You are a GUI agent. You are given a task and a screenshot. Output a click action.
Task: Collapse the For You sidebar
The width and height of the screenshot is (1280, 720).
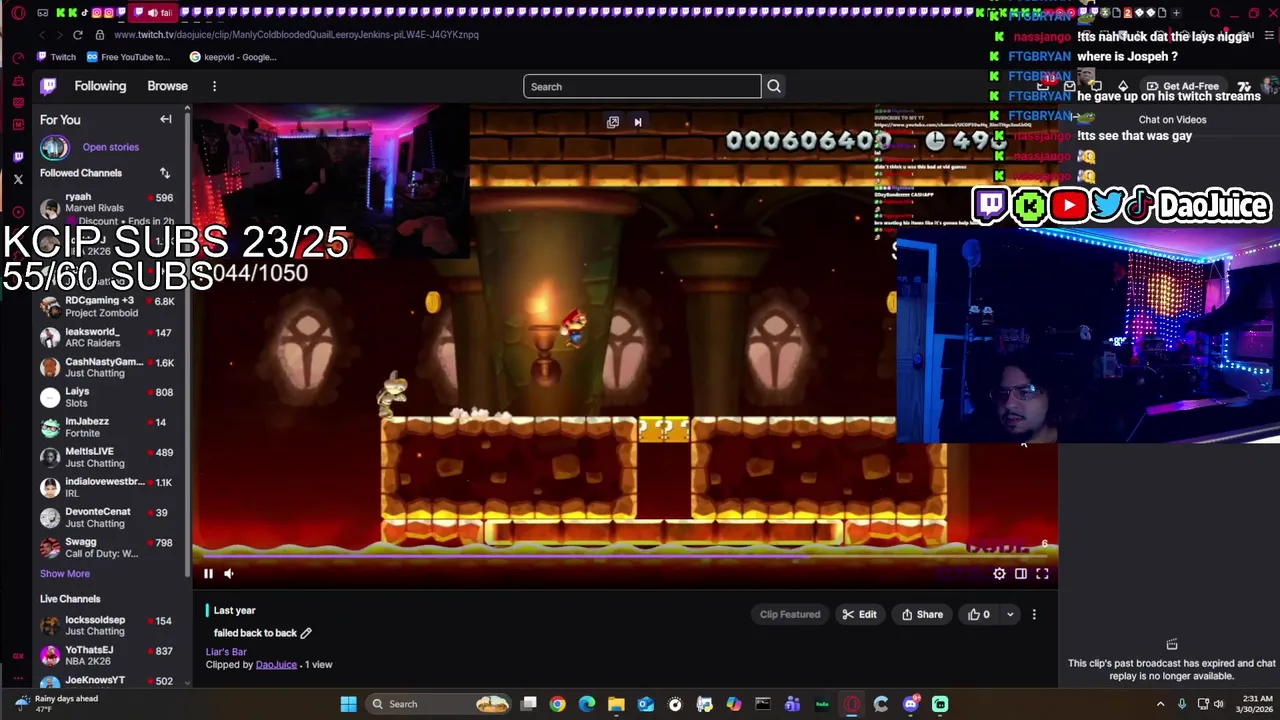[166, 120]
